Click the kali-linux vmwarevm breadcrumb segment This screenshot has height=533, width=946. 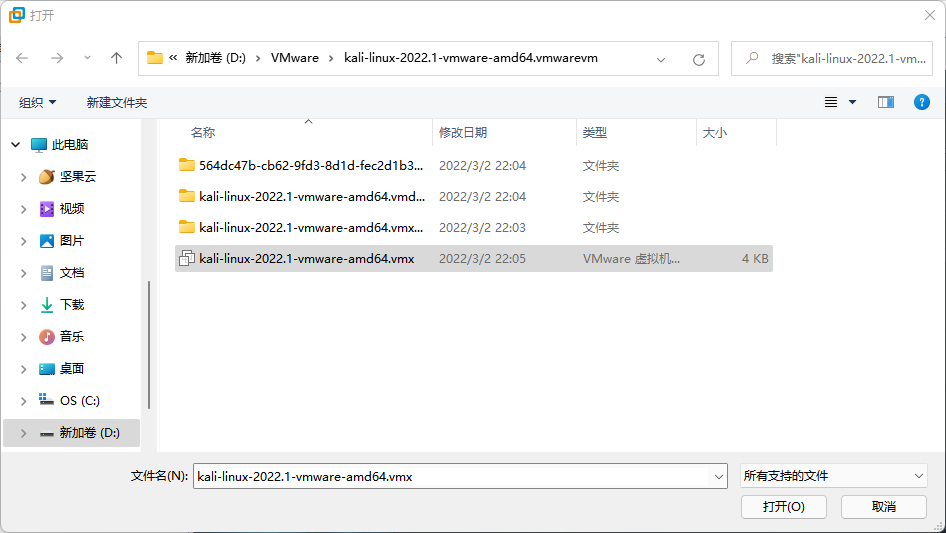[x=471, y=58]
